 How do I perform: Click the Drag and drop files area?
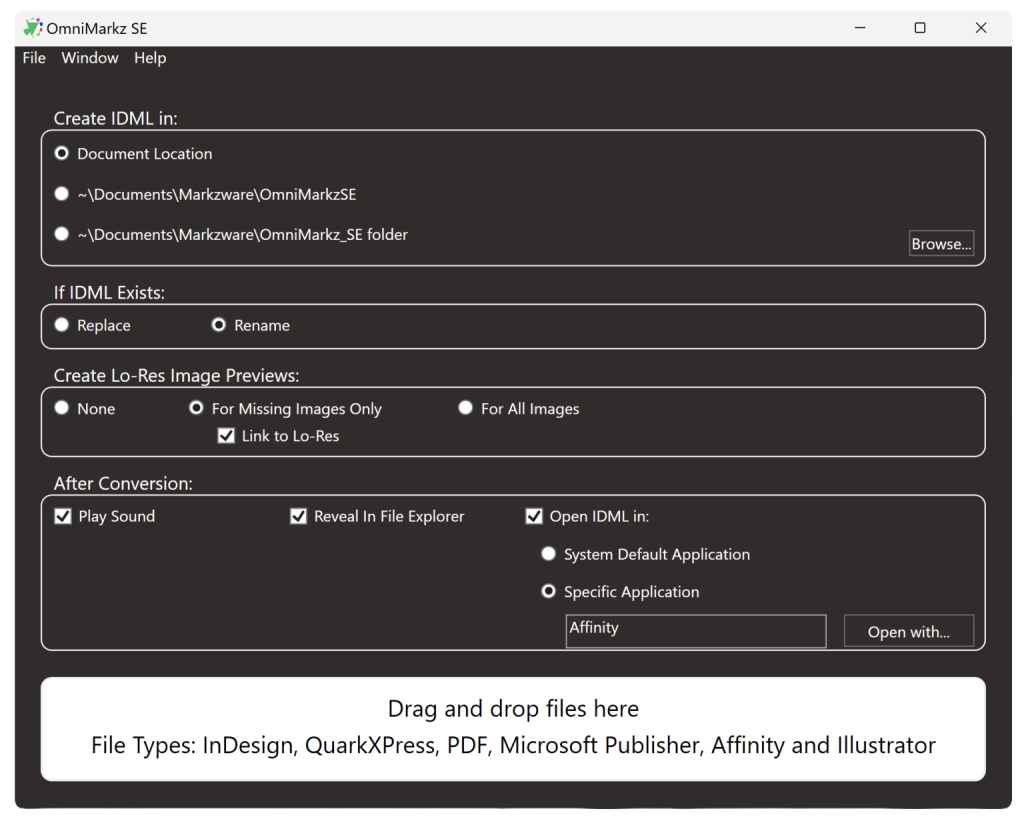(513, 729)
